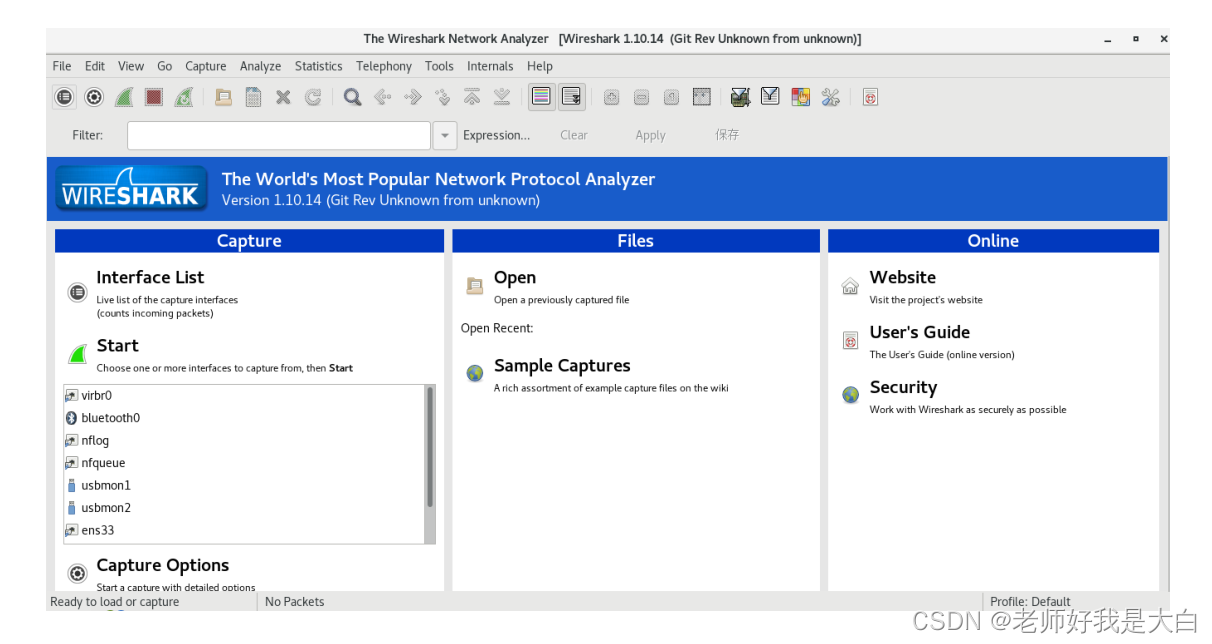This screenshot has height=644, width=1212.
Task: Open the Statistics menu
Action: tap(319, 66)
